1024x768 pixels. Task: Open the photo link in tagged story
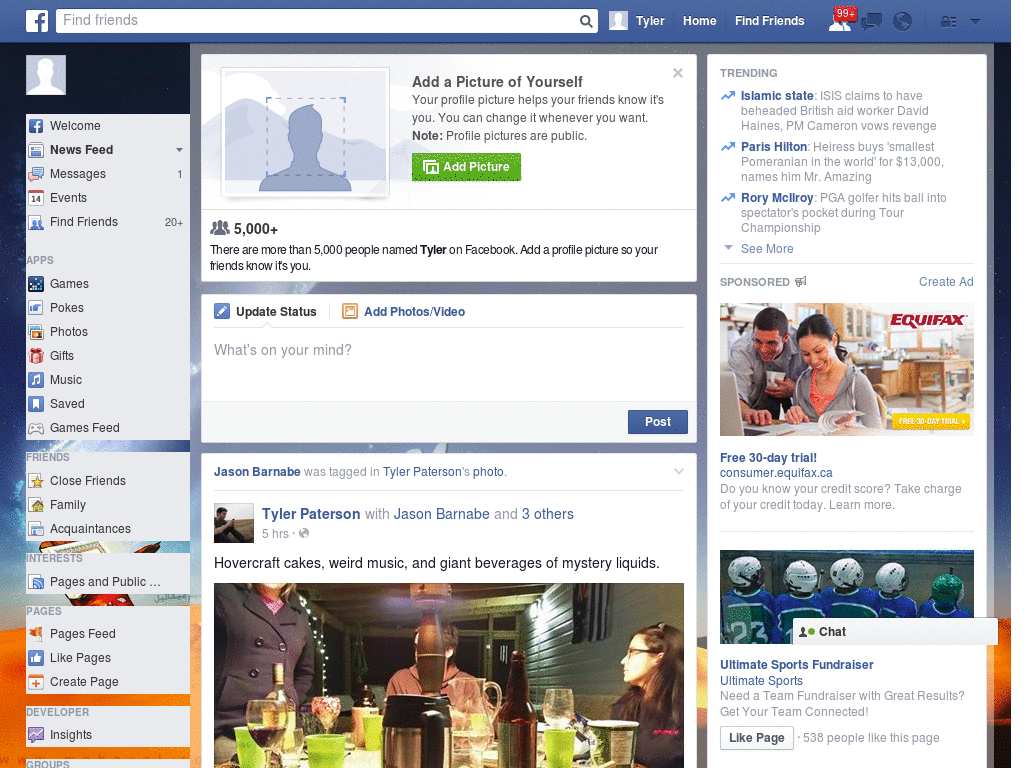[x=488, y=472]
